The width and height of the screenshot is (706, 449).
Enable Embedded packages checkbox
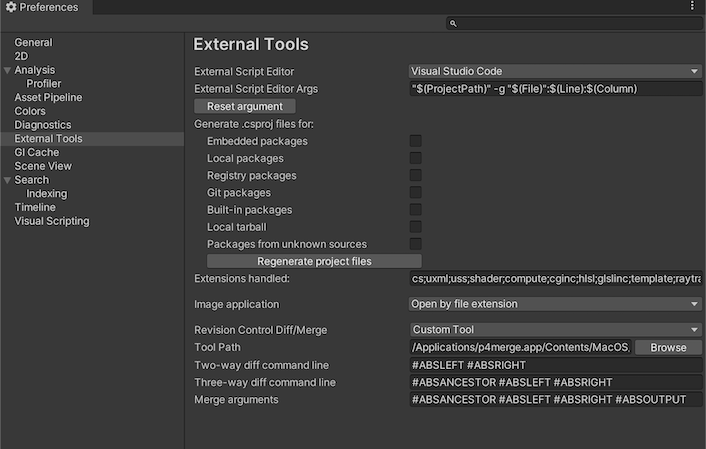415,141
